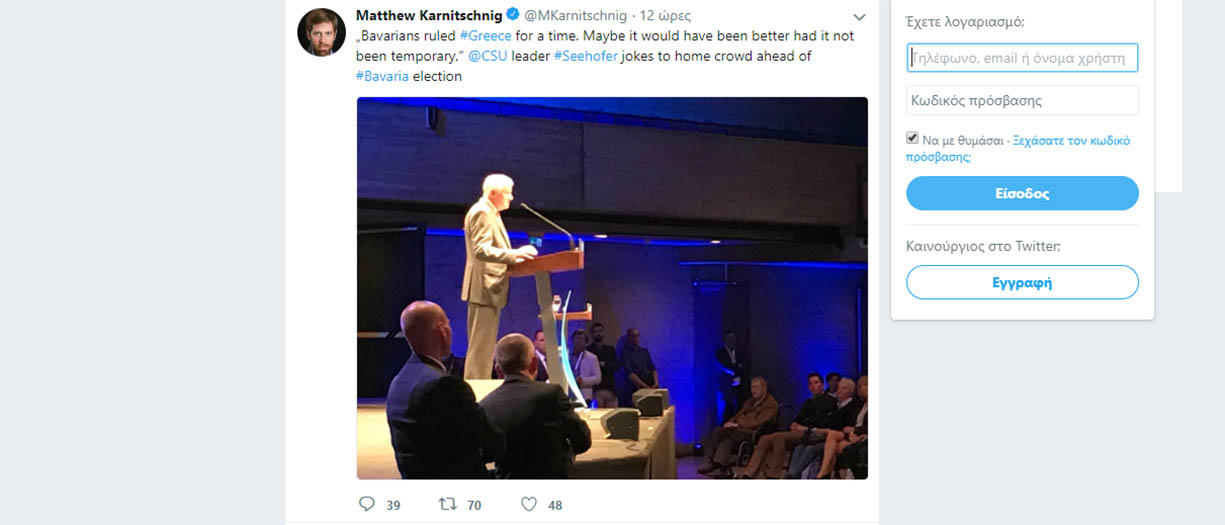The height and width of the screenshot is (525, 1225).
Task: Expand the tweet options chevron
Action: (x=859, y=17)
